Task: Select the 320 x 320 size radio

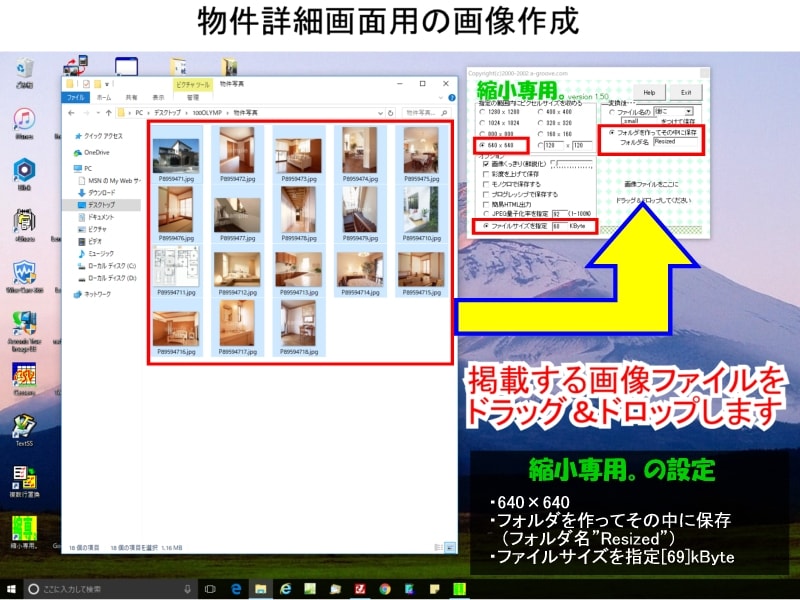Action: pos(541,123)
